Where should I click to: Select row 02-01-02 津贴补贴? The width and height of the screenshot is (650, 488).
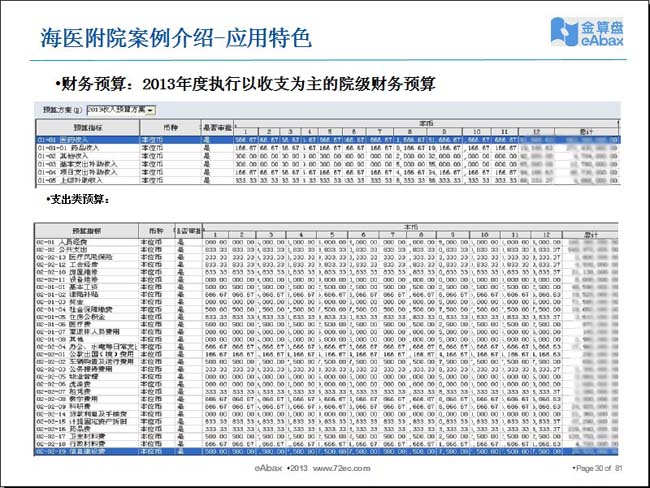click(326, 294)
